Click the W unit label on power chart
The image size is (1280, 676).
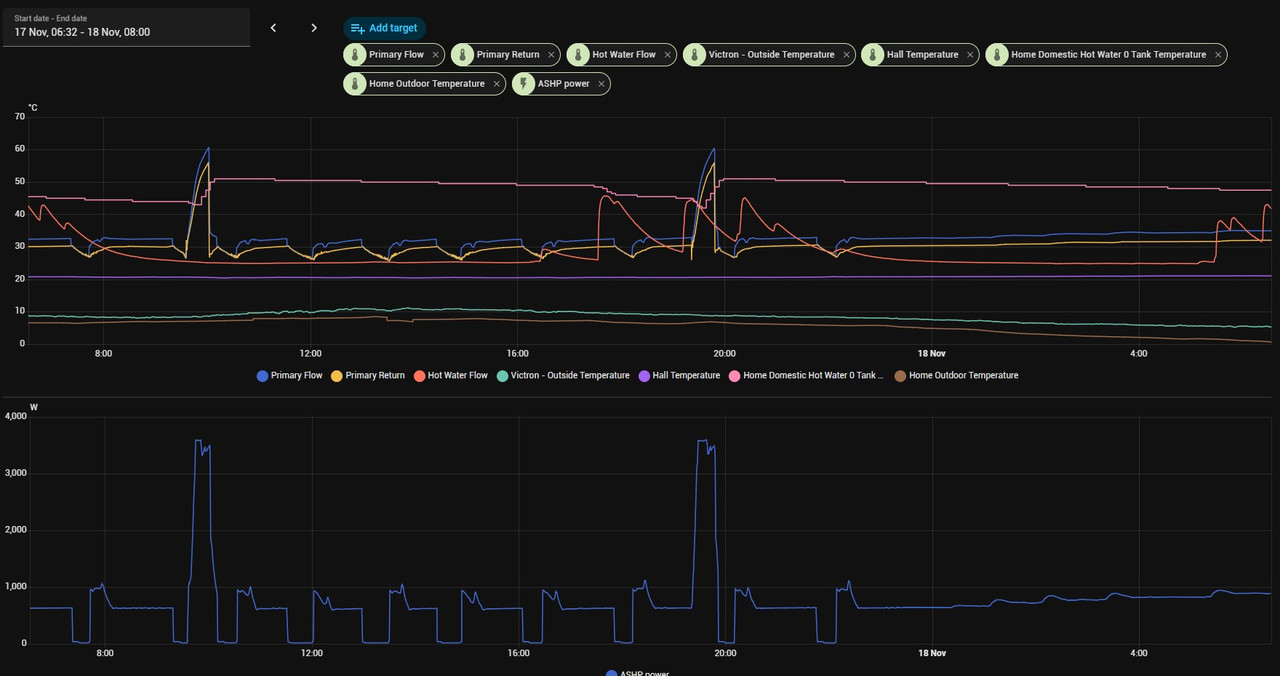(x=34, y=407)
